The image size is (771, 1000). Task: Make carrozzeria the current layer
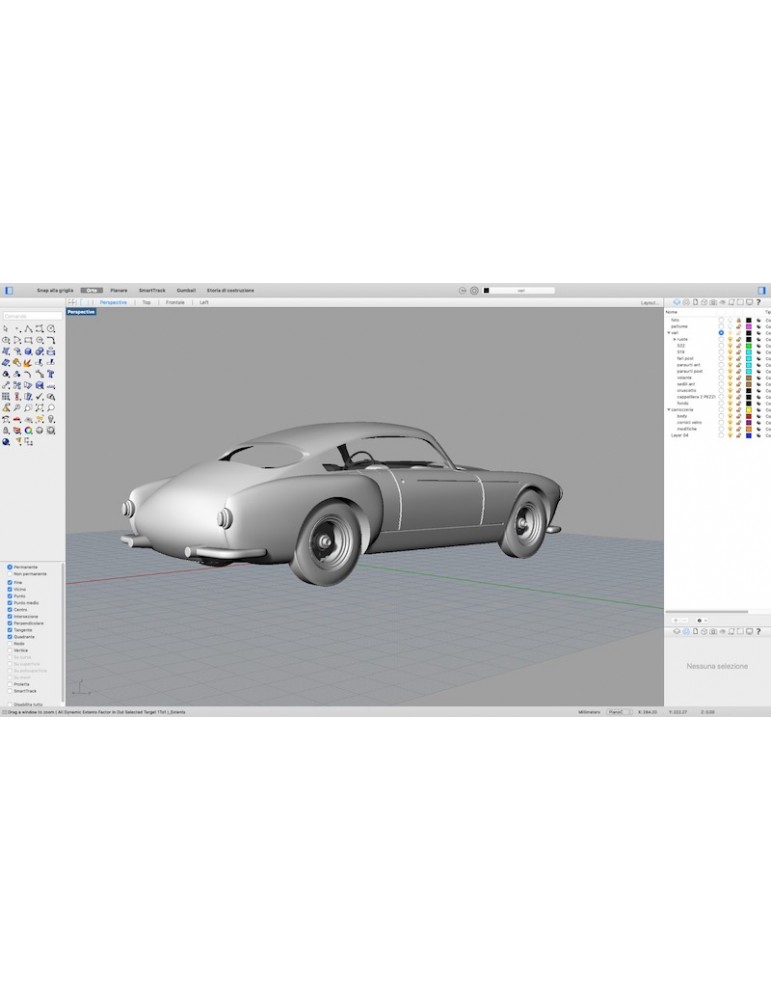(x=721, y=409)
